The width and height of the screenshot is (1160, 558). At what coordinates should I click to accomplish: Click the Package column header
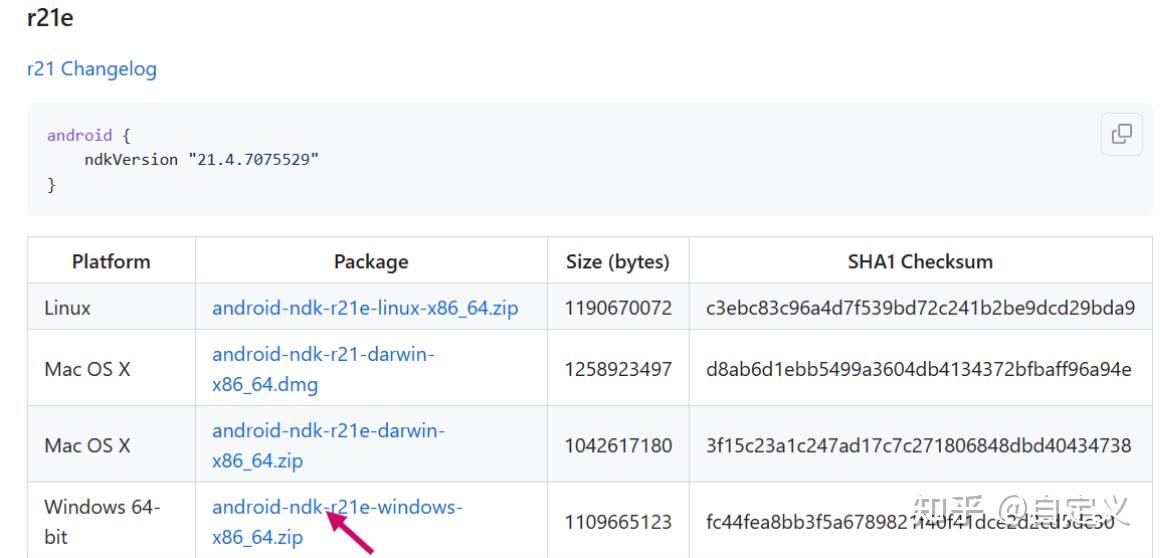coord(371,262)
